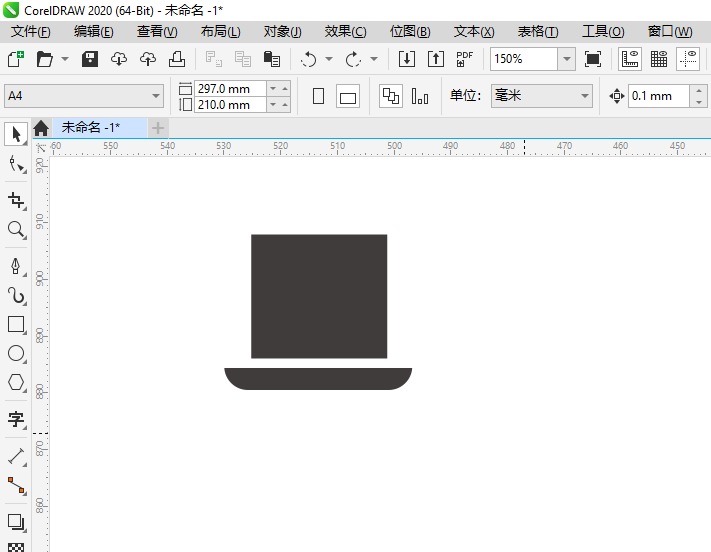Select the Polygon tool
711x552 pixels.
[x=17, y=382]
